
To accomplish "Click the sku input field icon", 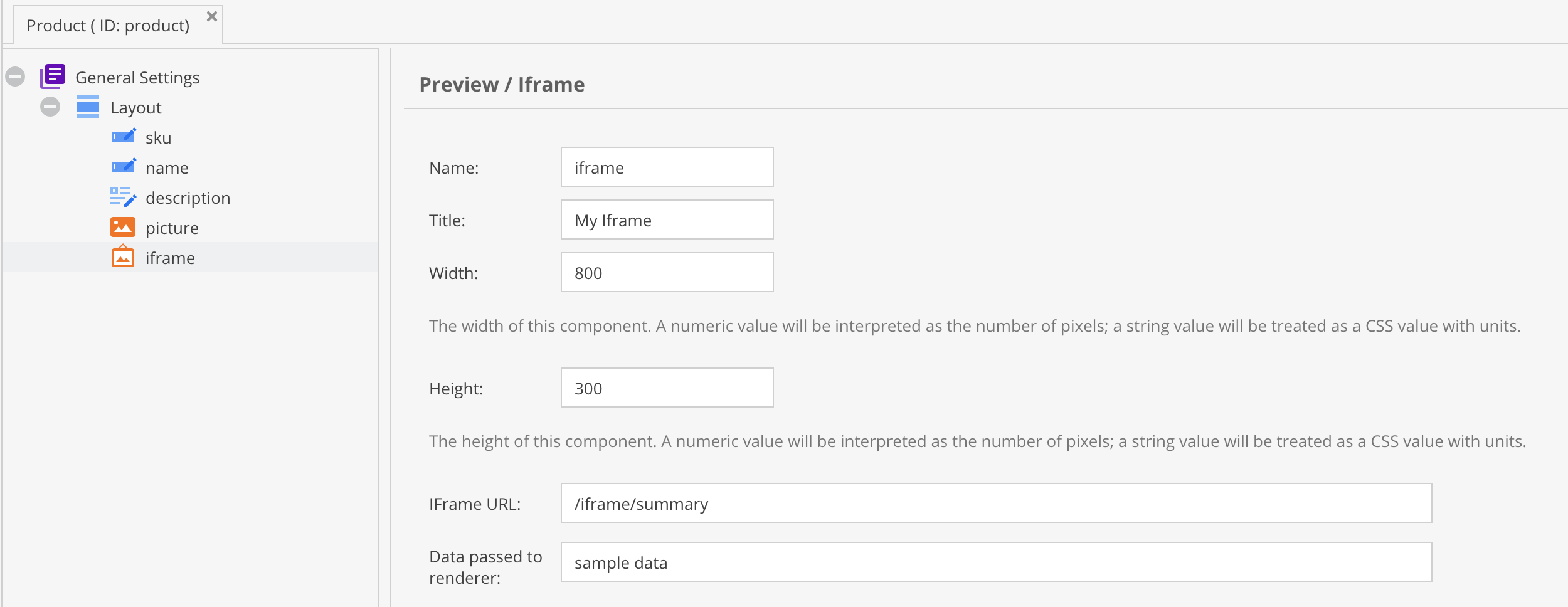I will click(123, 137).
